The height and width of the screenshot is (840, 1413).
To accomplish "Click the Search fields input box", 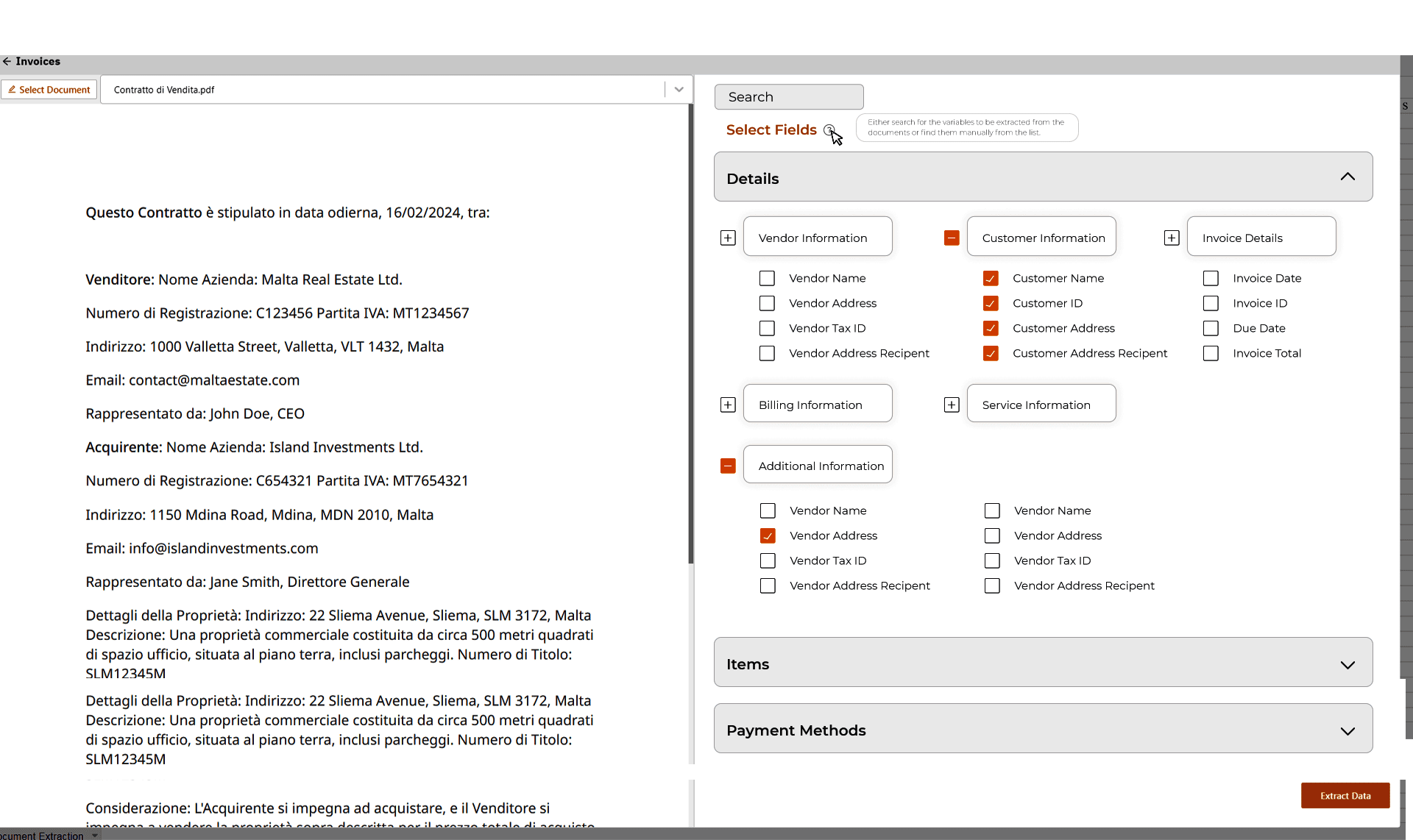I will pos(788,97).
